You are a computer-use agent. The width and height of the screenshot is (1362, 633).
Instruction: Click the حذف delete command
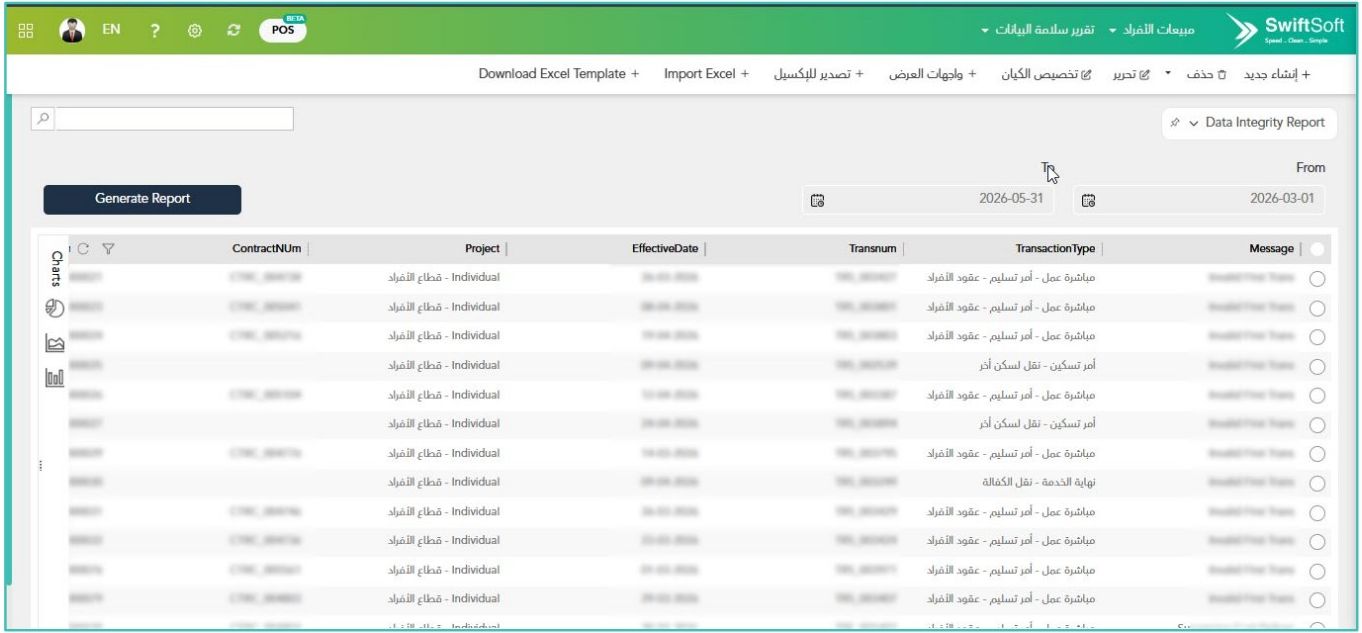1208,75
